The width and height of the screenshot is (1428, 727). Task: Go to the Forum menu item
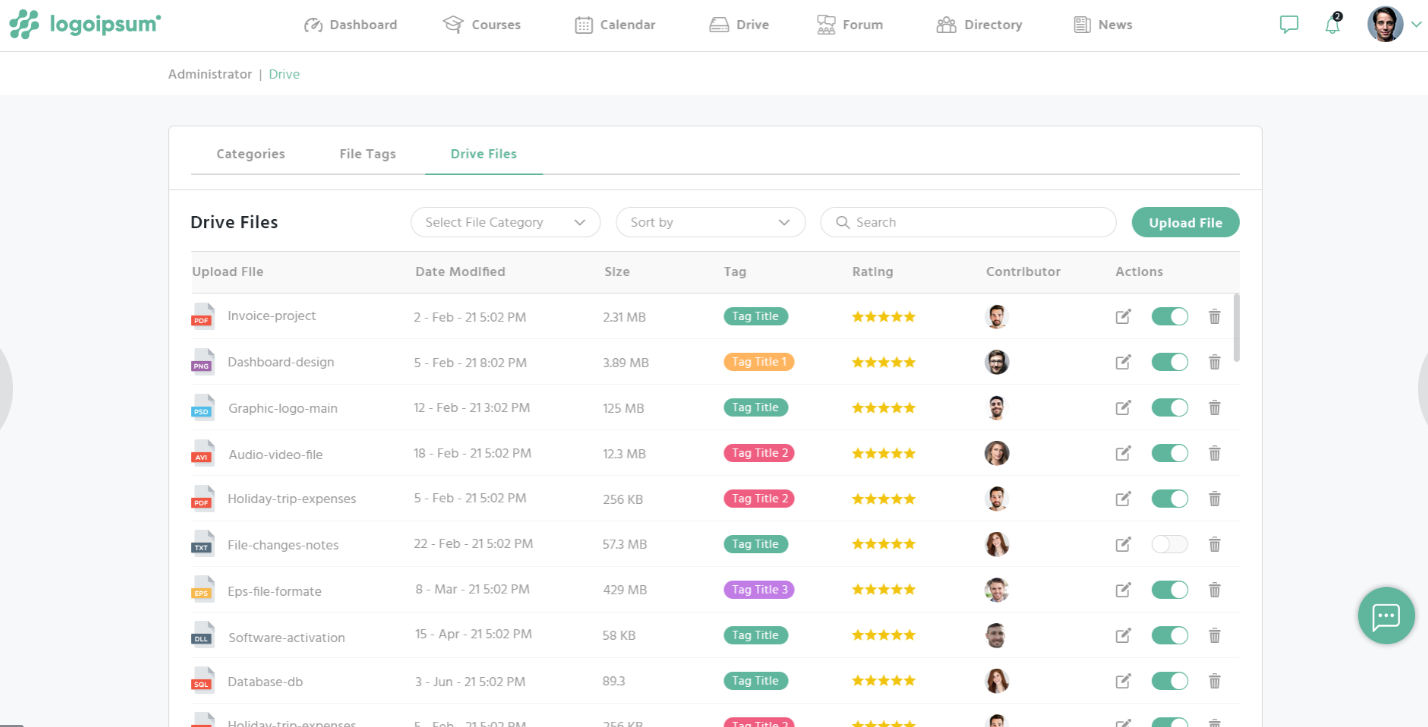click(x=849, y=24)
